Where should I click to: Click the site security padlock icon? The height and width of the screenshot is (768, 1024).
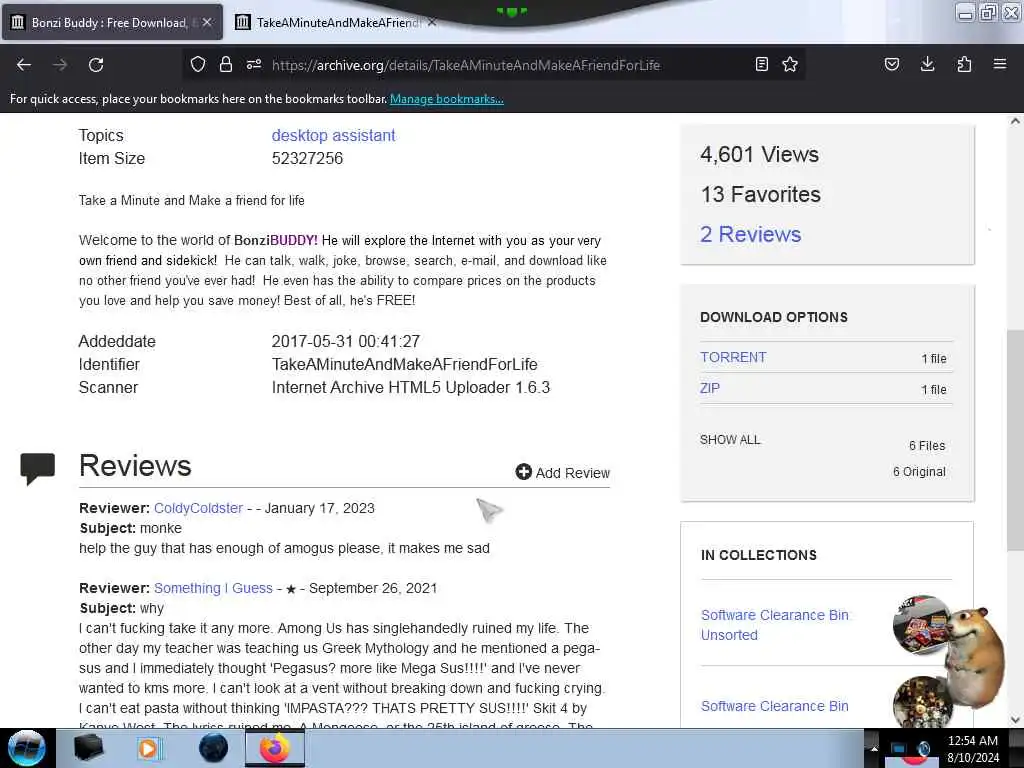[x=226, y=64]
